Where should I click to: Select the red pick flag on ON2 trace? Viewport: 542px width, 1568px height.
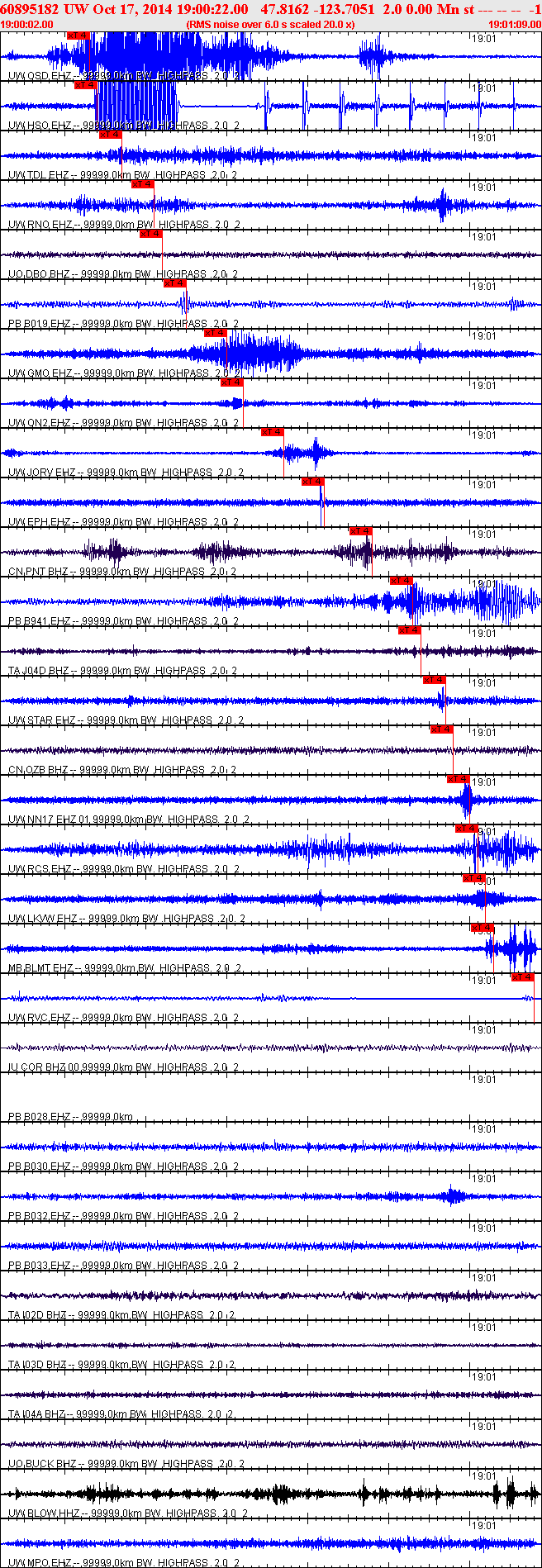231,382
